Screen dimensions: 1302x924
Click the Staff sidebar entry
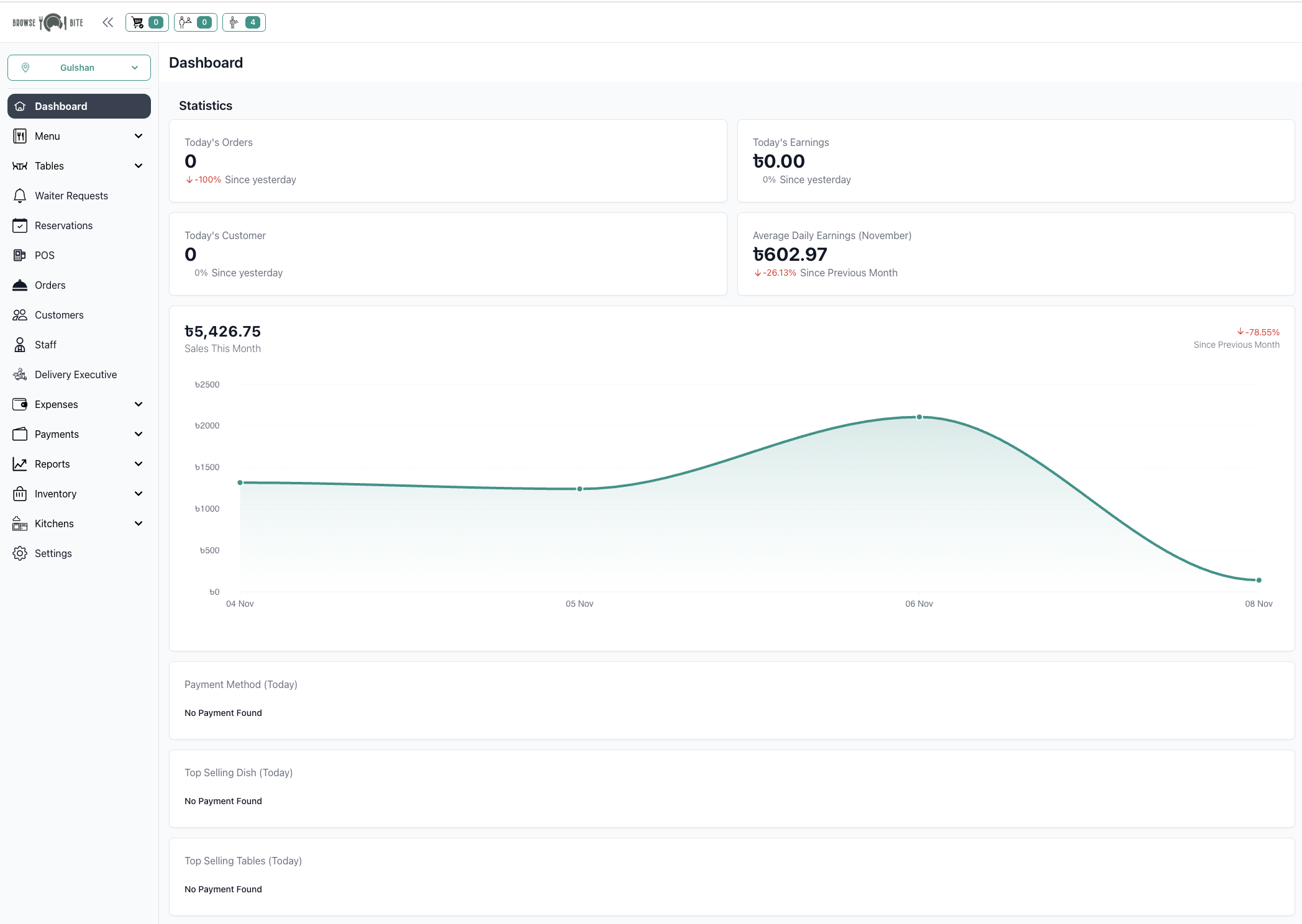[x=44, y=345]
